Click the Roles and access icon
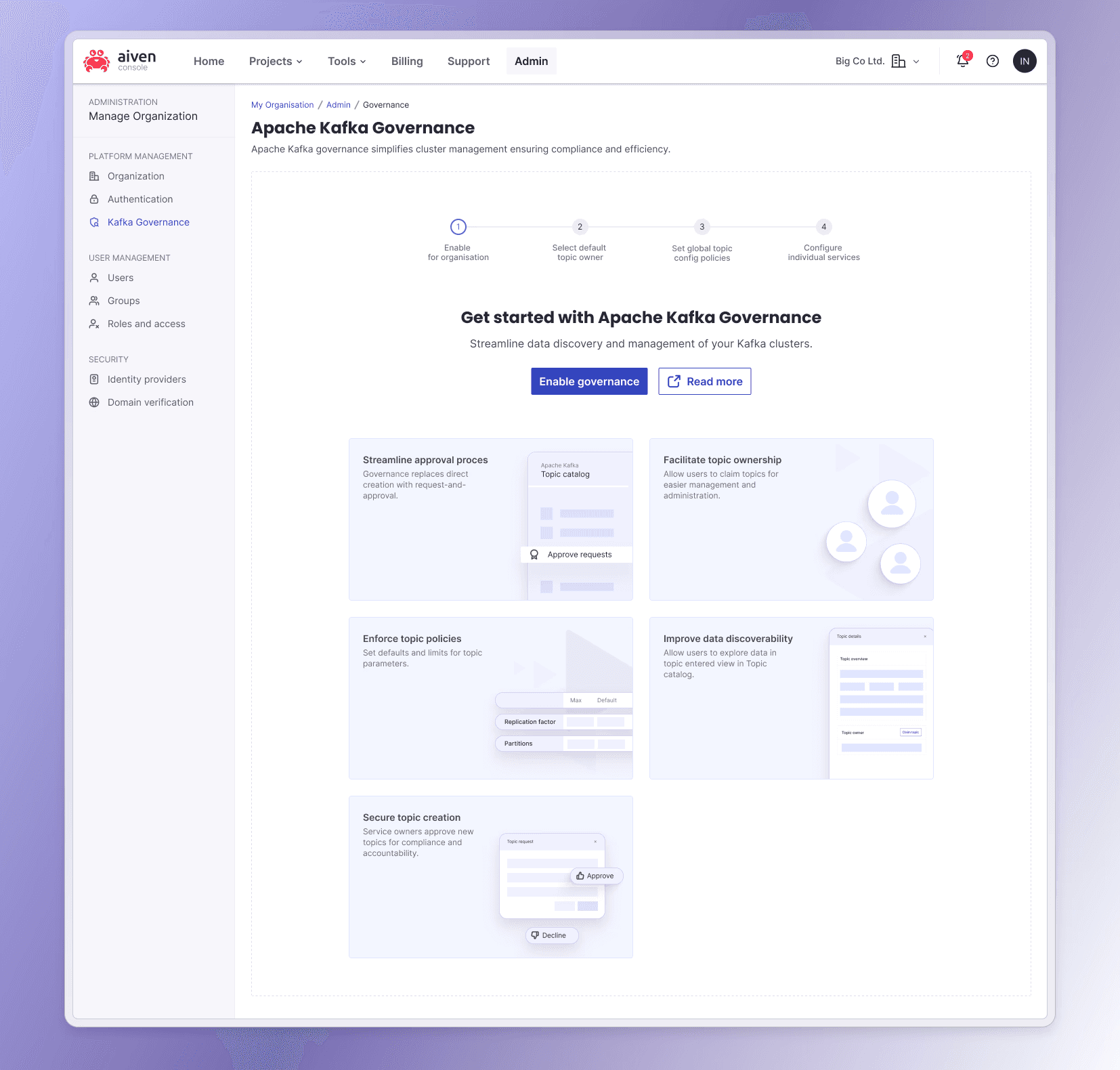 pyautogui.click(x=94, y=324)
